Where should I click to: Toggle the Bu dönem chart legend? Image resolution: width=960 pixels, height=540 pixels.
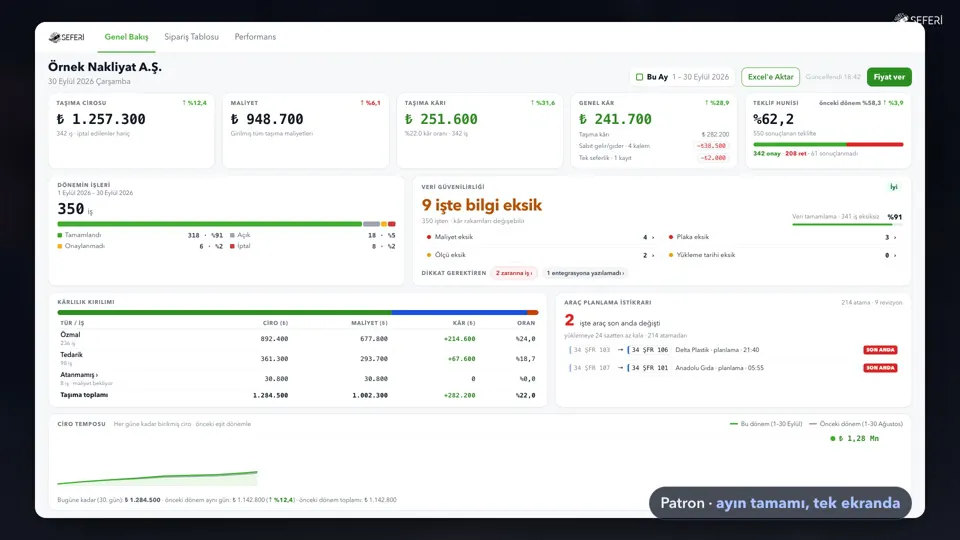point(766,424)
